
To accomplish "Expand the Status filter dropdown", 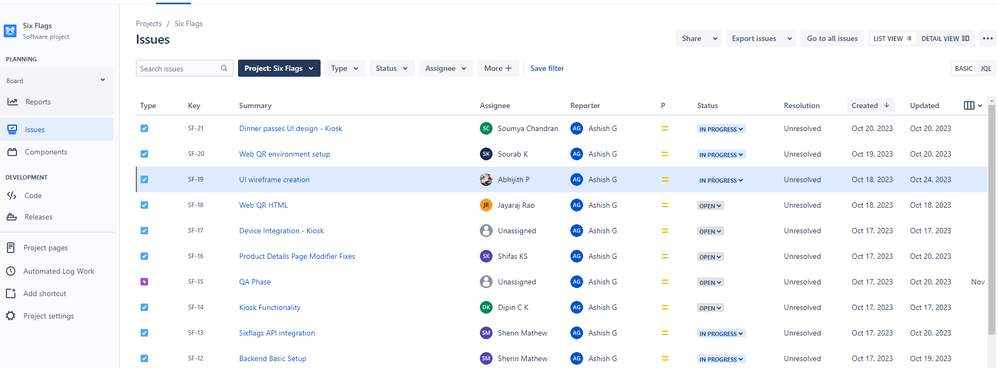I will point(391,68).
